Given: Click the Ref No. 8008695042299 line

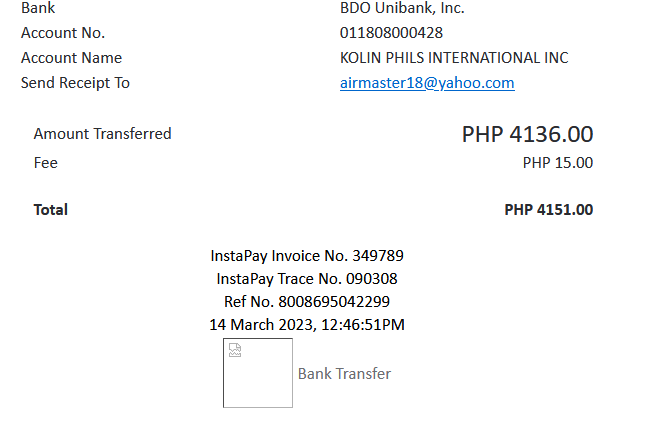Looking at the screenshot, I should (307, 301).
